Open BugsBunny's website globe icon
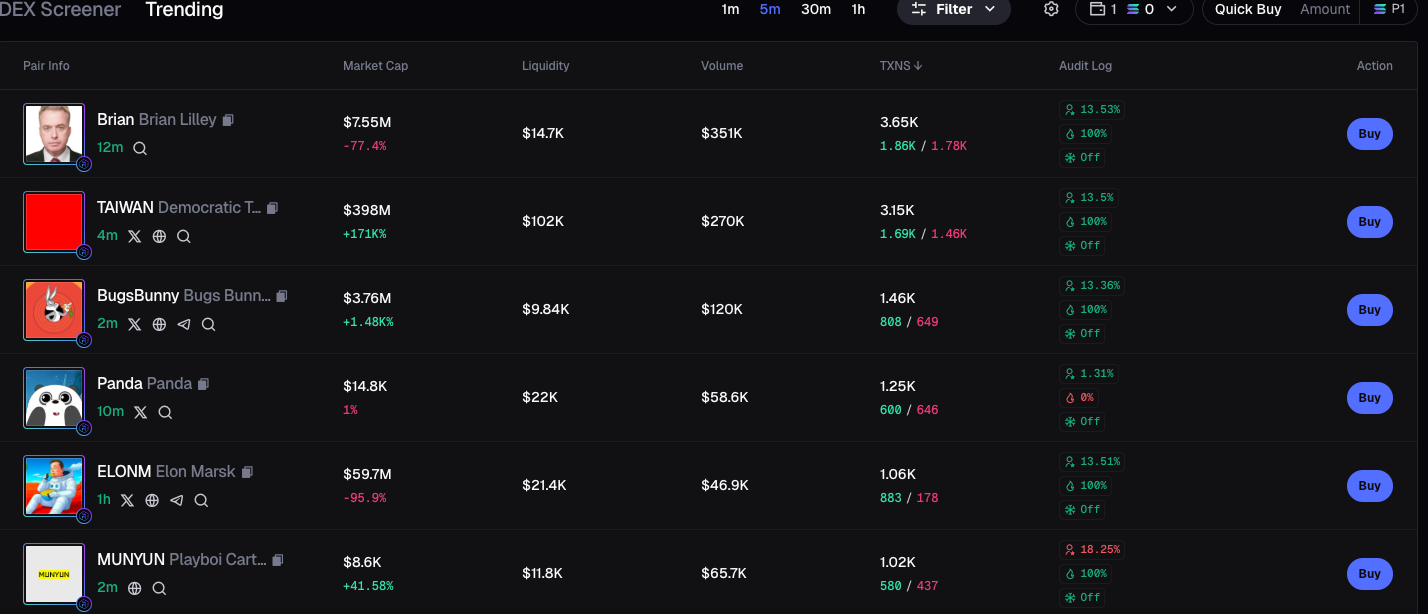The image size is (1428, 614). (159, 324)
